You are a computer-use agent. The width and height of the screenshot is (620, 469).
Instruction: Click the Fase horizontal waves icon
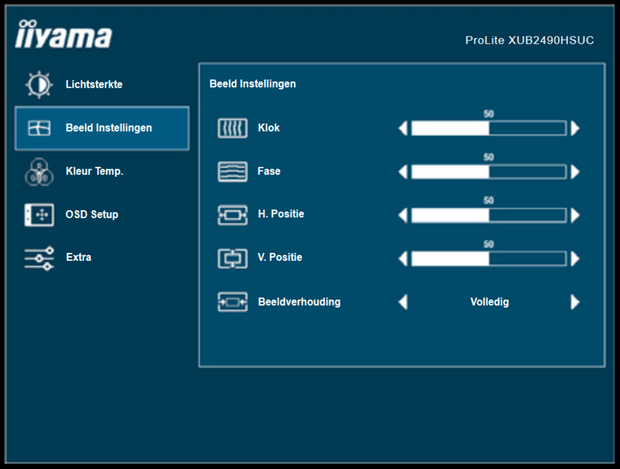point(232,172)
